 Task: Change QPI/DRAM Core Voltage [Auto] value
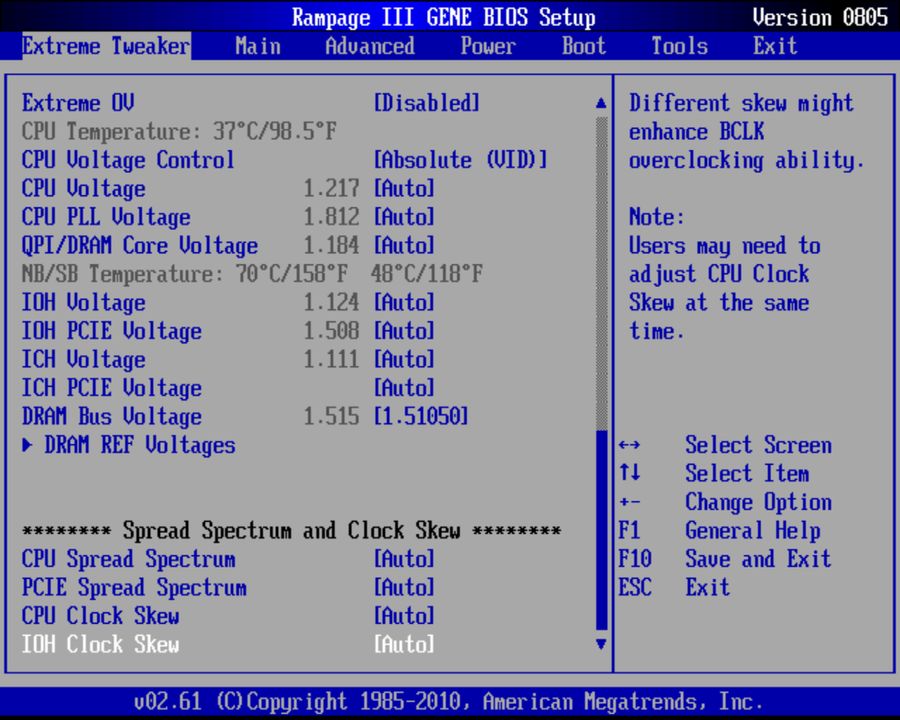click(x=404, y=246)
